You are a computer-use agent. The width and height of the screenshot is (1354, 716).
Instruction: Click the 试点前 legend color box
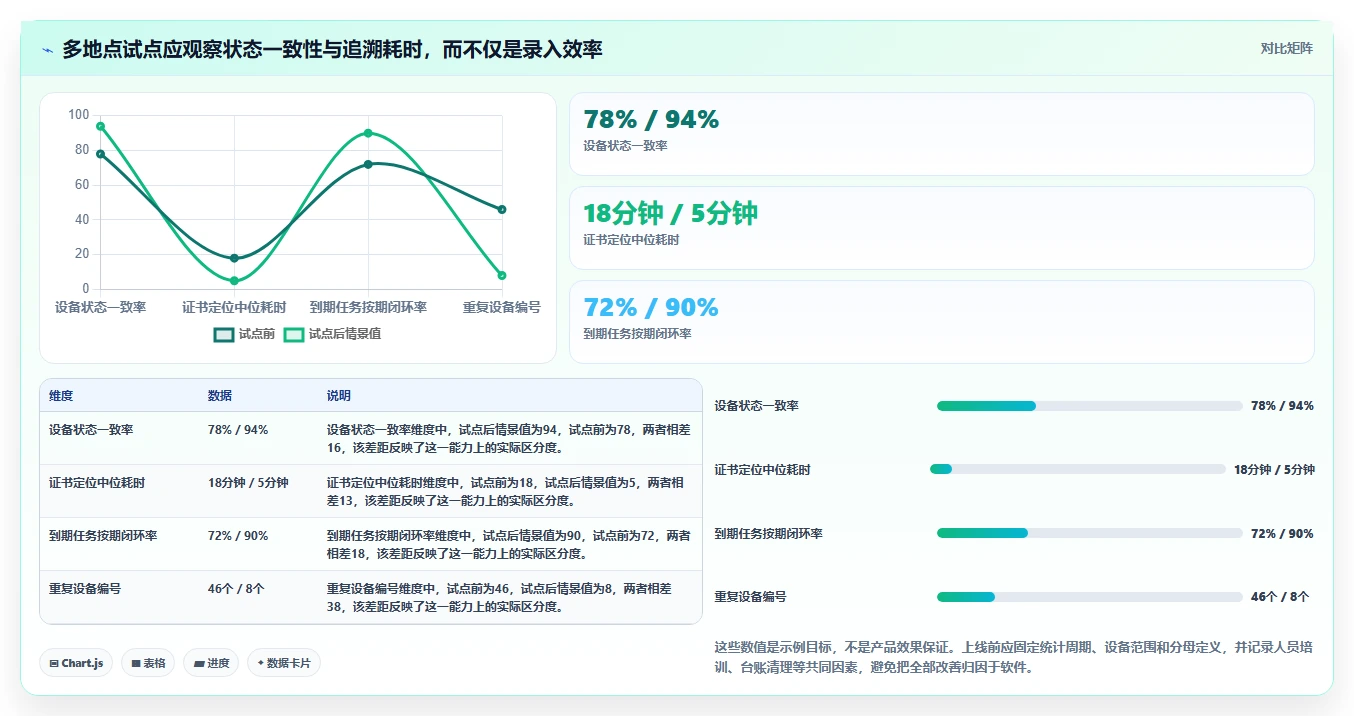(224, 335)
